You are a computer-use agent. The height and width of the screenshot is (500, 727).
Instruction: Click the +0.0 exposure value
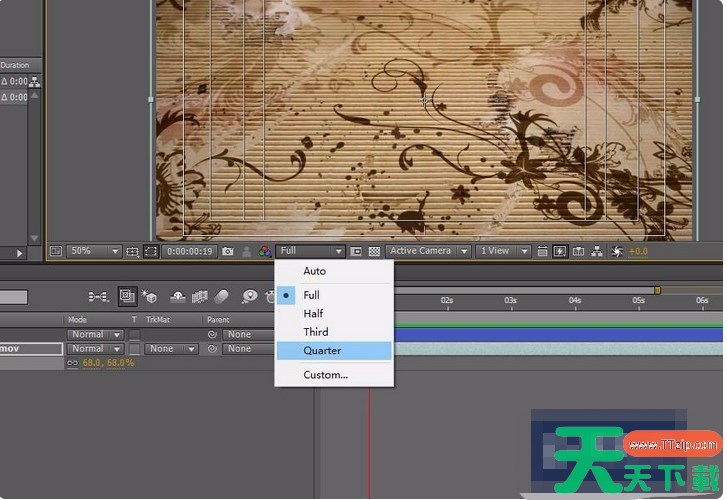pyautogui.click(x=638, y=252)
